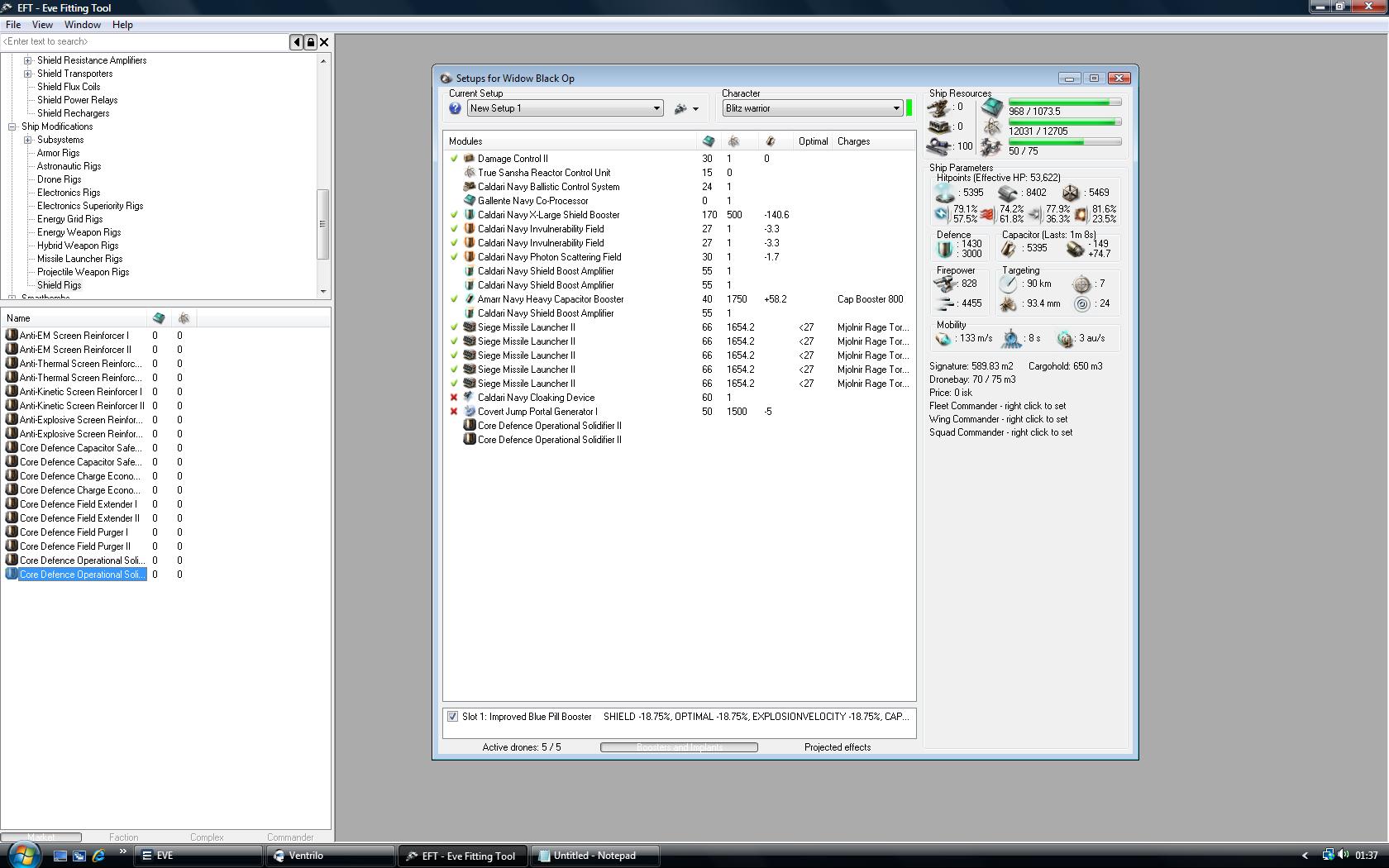This screenshot has height=868, width=1389.
Task: Open the File menu
Action: pos(13,25)
